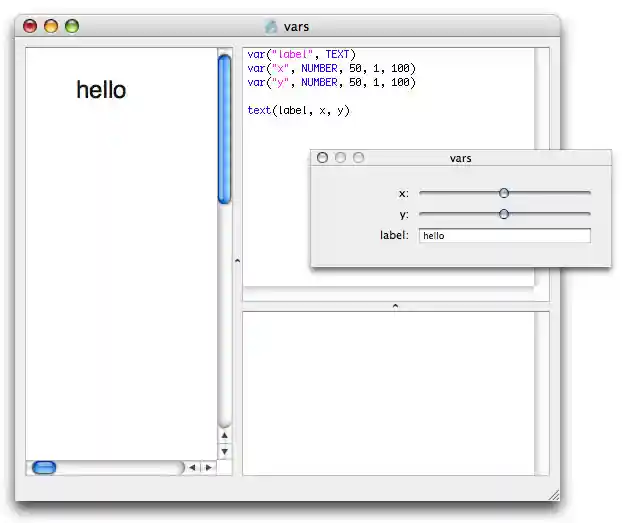The width and height of the screenshot is (622, 523).
Task: Click the vertical scrollbar thumb of the canvas
Action: (224, 128)
